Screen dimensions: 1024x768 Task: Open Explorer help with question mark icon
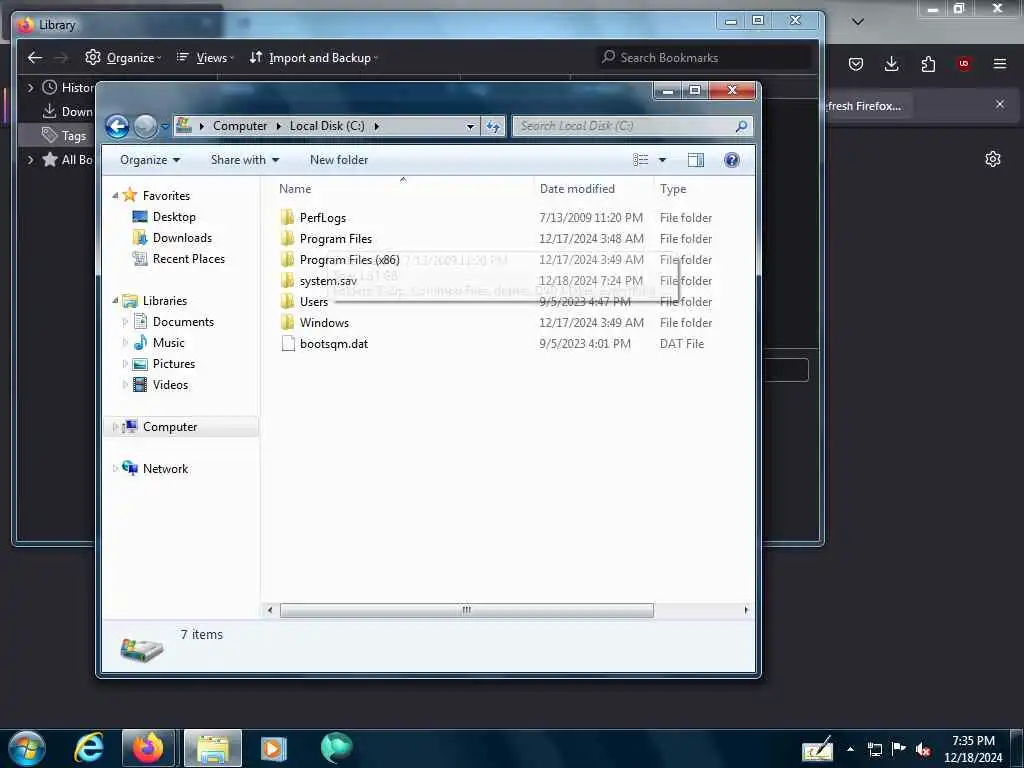coord(732,160)
